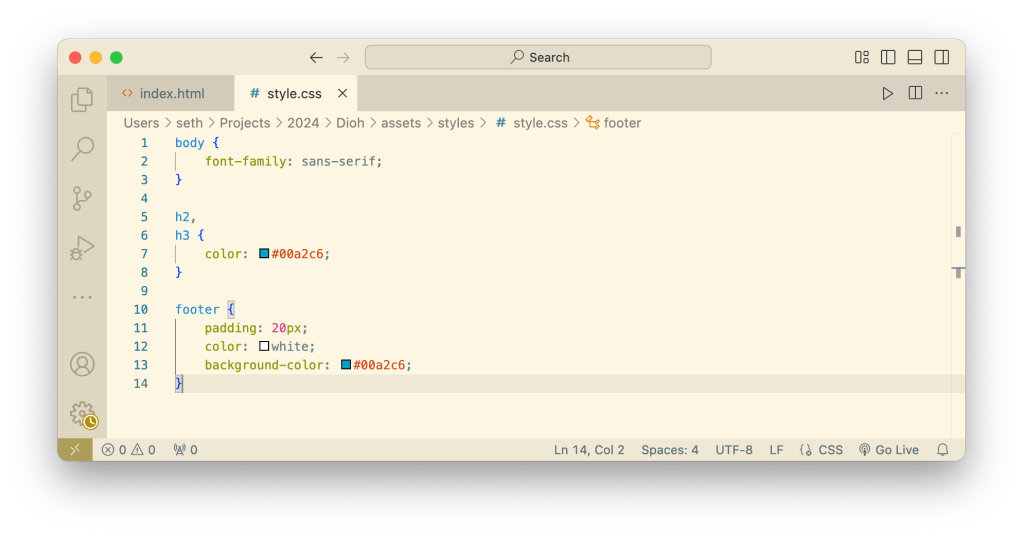This screenshot has width=1023, height=537.
Task: Split the editor to the right
Action: pyautogui.click(x=915, y=93)
